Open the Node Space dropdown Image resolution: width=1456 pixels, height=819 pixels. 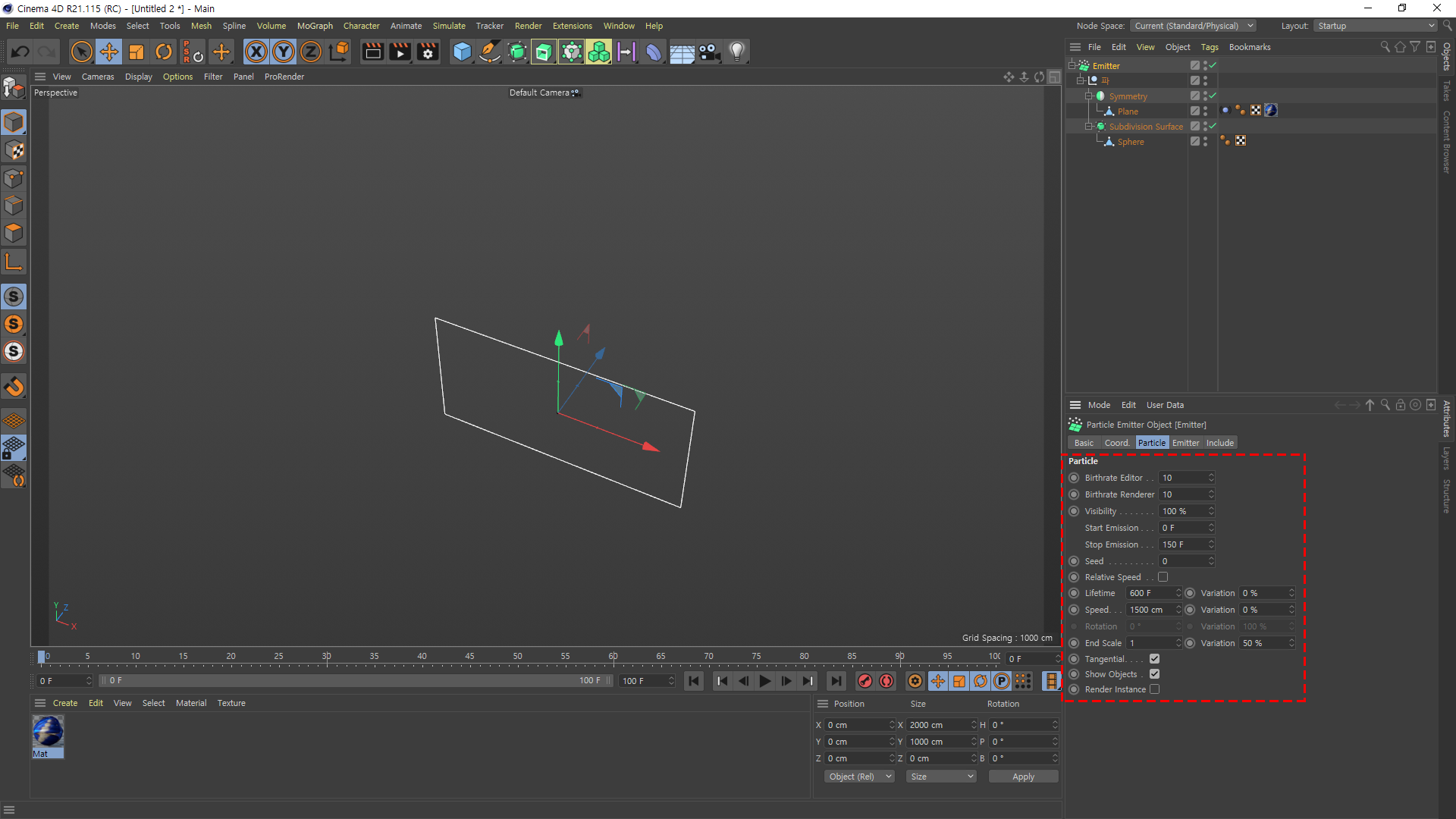click(x=1193, y=26)
